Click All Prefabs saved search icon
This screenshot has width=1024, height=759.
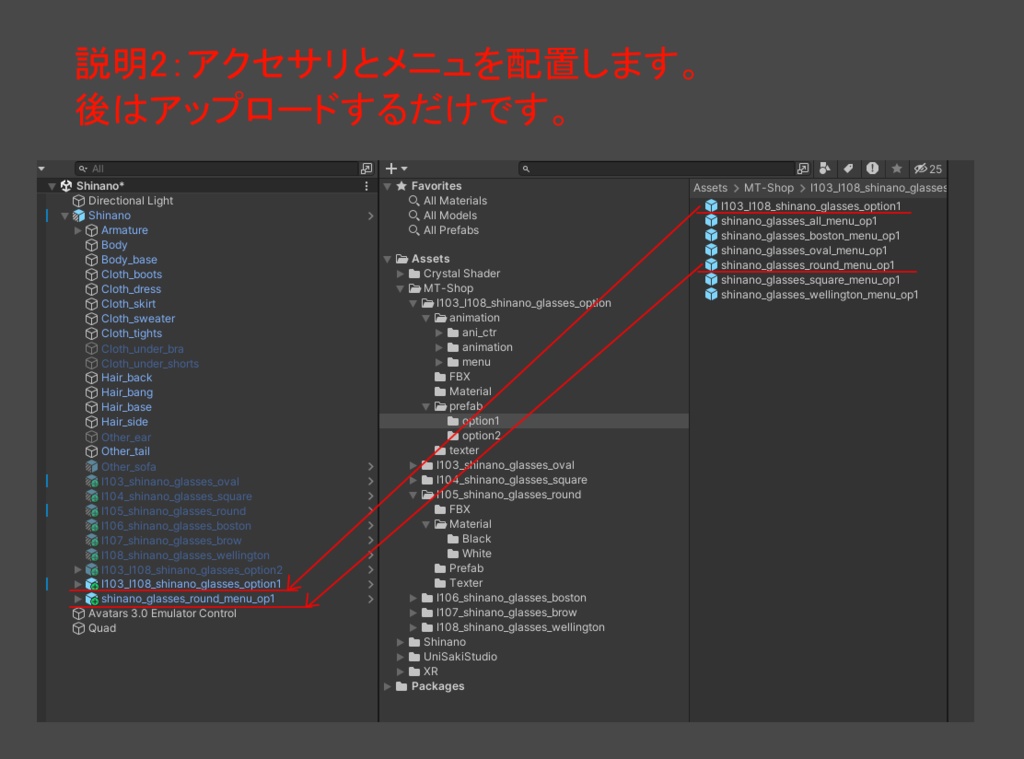pos(414,230)
